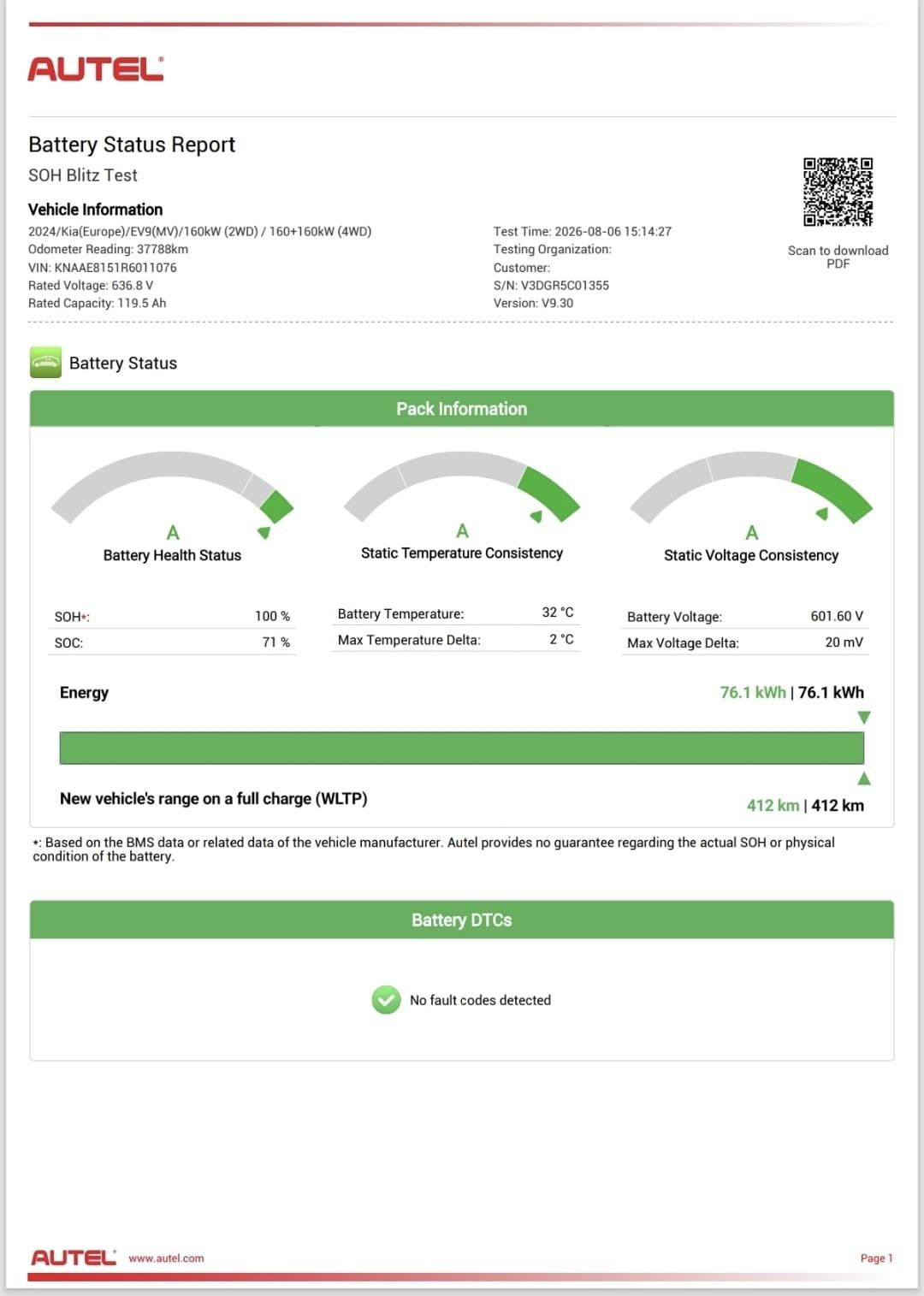The width and height of the screenshot is (924, 1296).
Task: Click the up-pointing marker below the energy bar
Action: point(864,778)
